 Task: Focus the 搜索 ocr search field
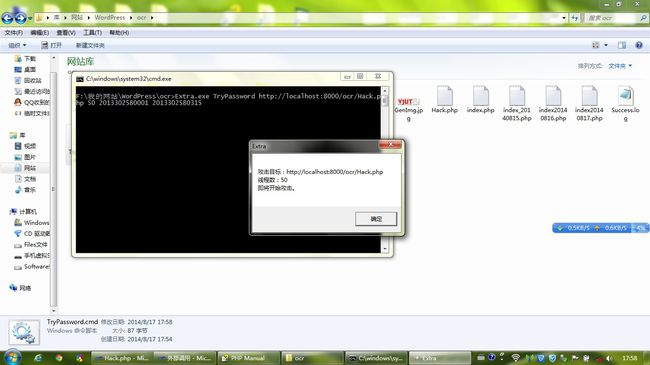click(612, 18)
